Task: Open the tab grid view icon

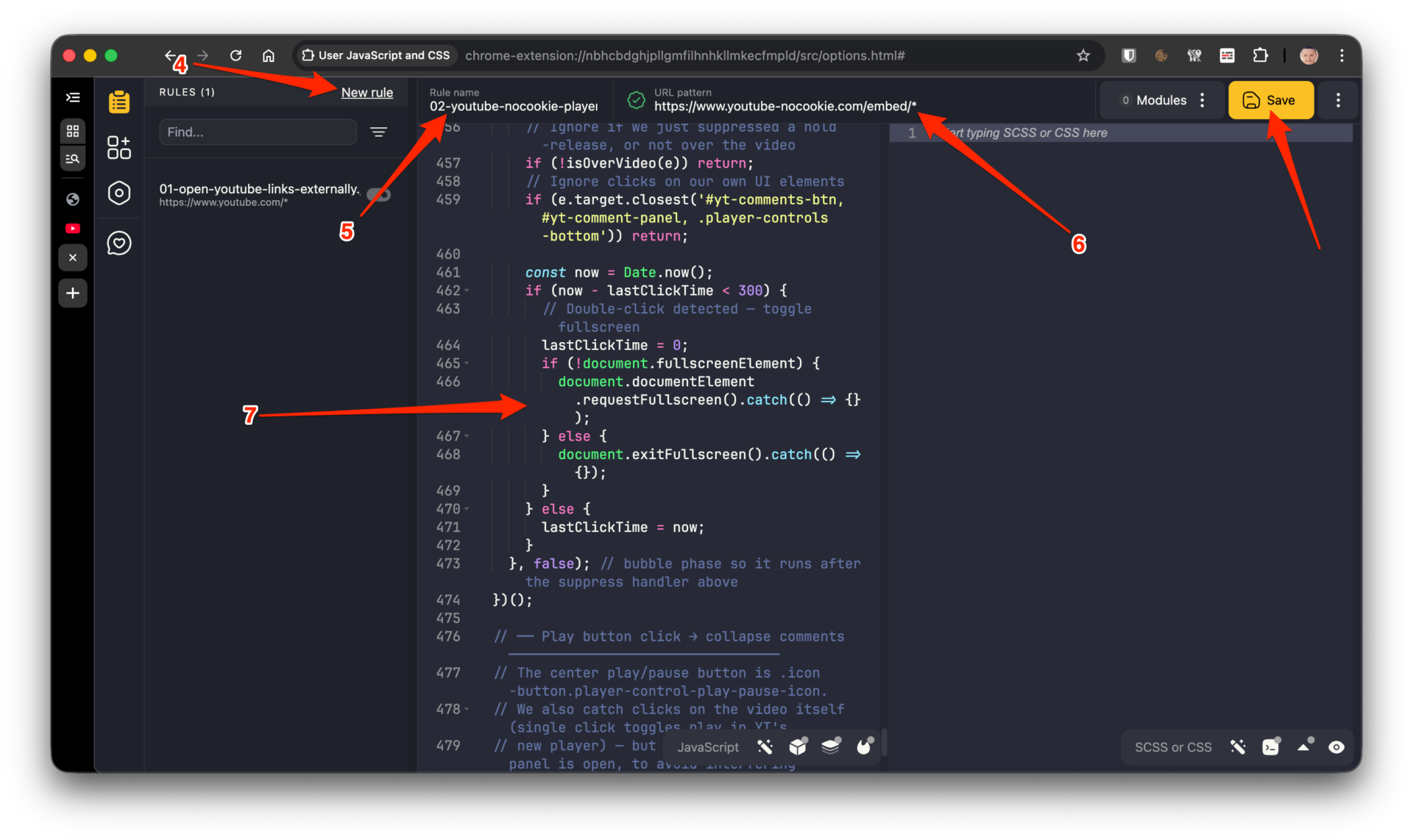Action: [x=73, y=131]
